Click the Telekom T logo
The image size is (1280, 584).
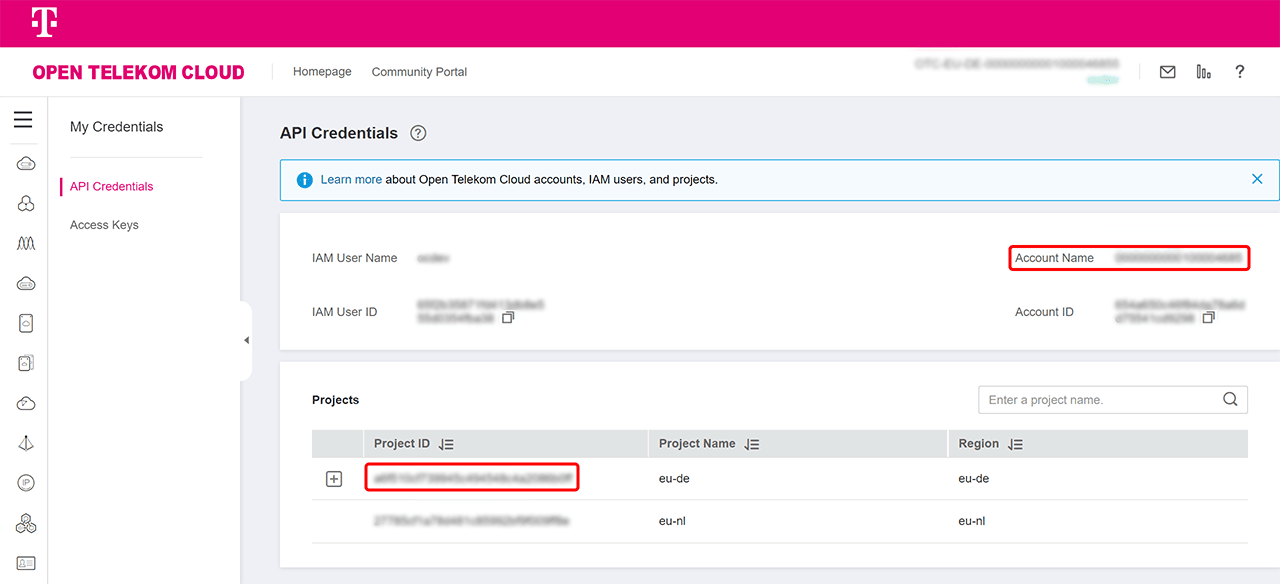pyautogui.click(x=44, y=23)
